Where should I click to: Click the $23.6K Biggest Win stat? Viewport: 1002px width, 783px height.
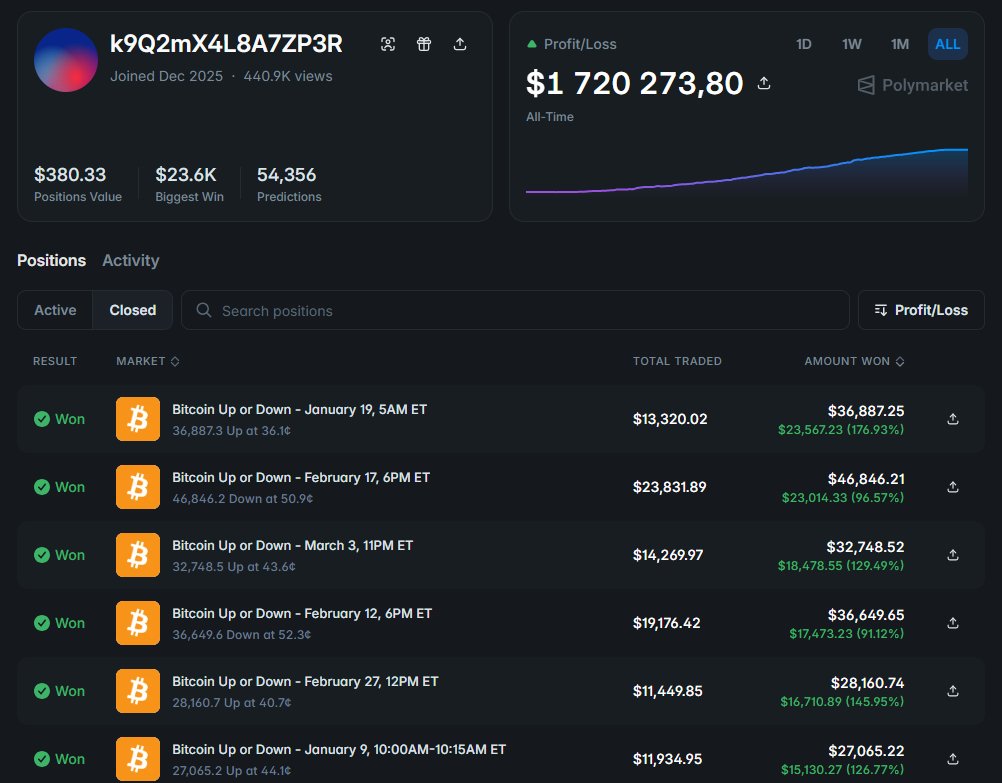point(189,184)
